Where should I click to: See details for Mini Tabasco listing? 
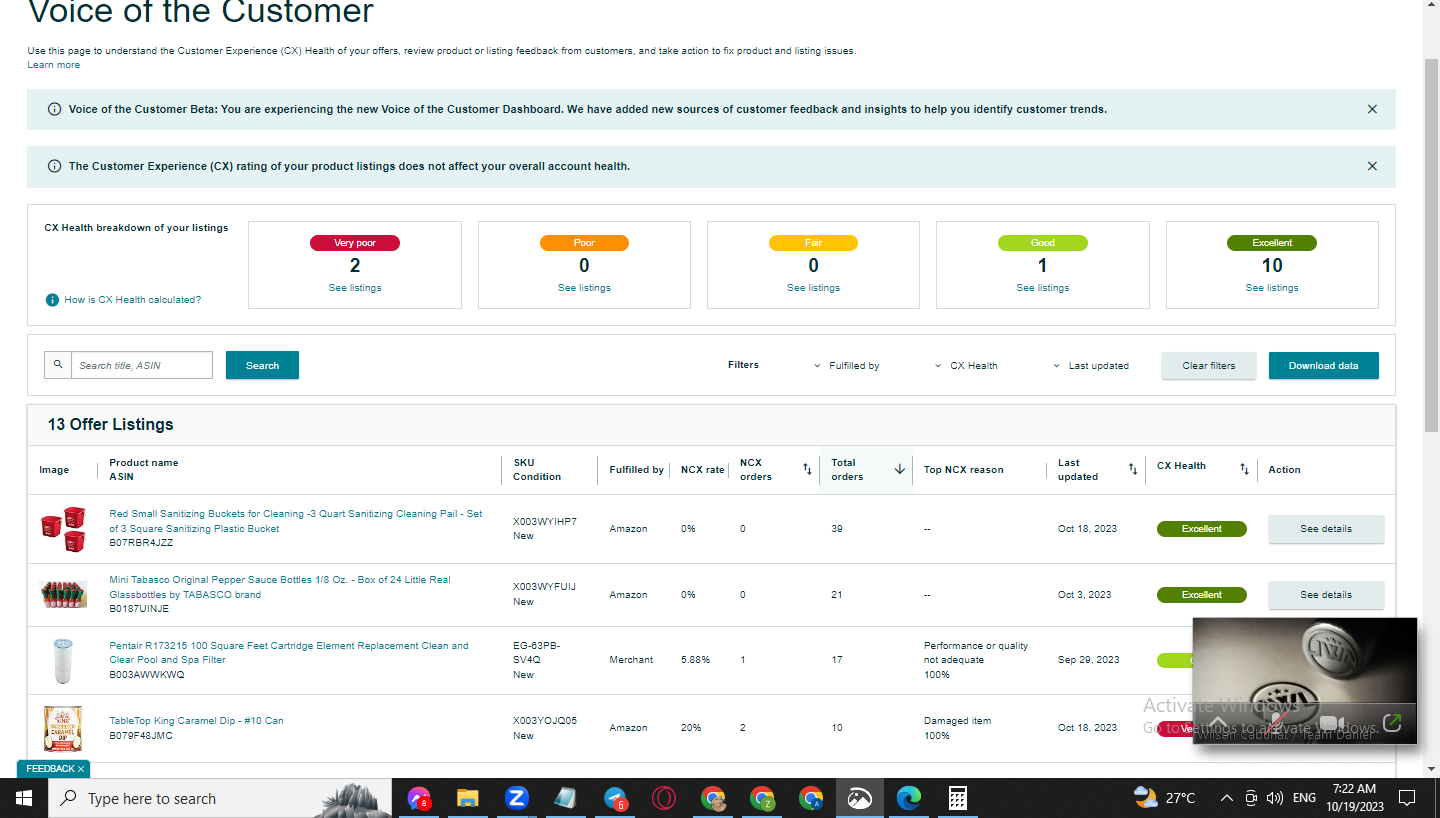pos(1326,595)
